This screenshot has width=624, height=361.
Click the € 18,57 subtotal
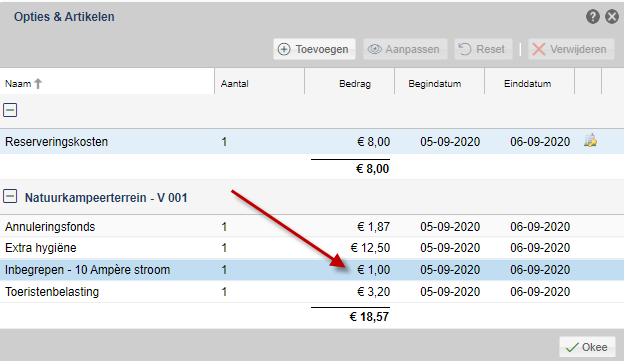tap(369, 317)
